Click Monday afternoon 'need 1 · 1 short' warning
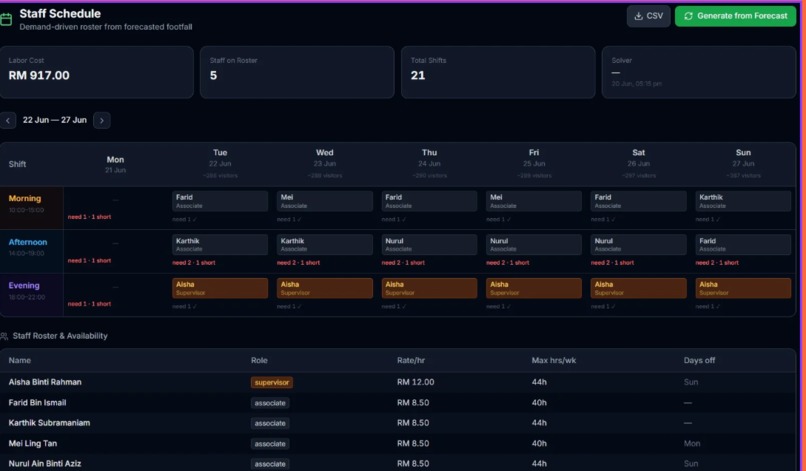This screenshot has height=471, width=806. tap(89, 261)
